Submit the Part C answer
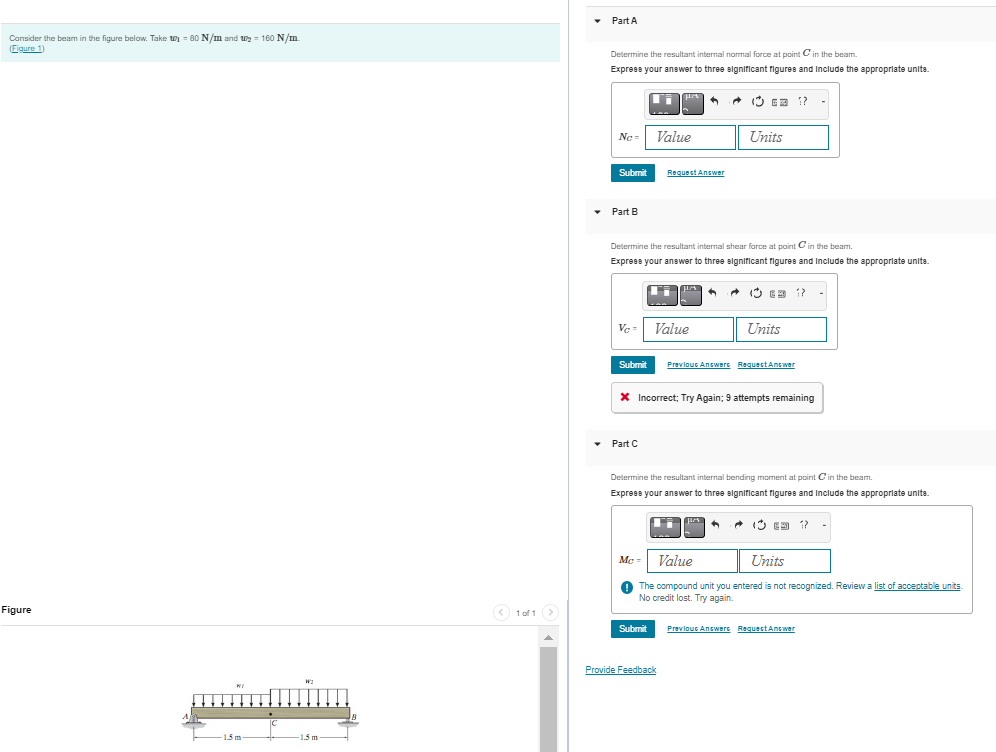 pyautogui.click(x=633, y=629)
